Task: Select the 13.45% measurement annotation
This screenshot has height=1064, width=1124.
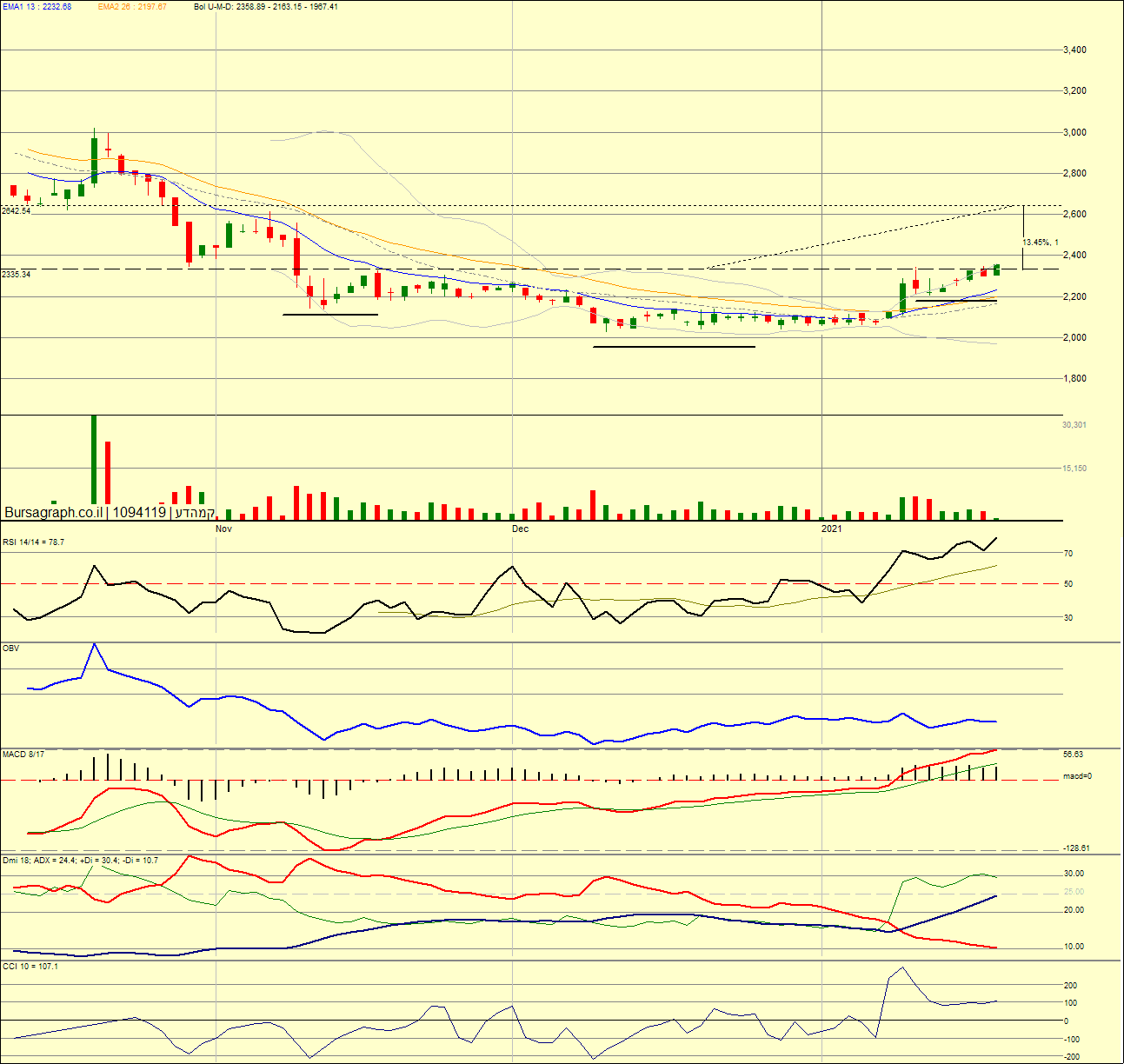Action: click(1040, 243)
